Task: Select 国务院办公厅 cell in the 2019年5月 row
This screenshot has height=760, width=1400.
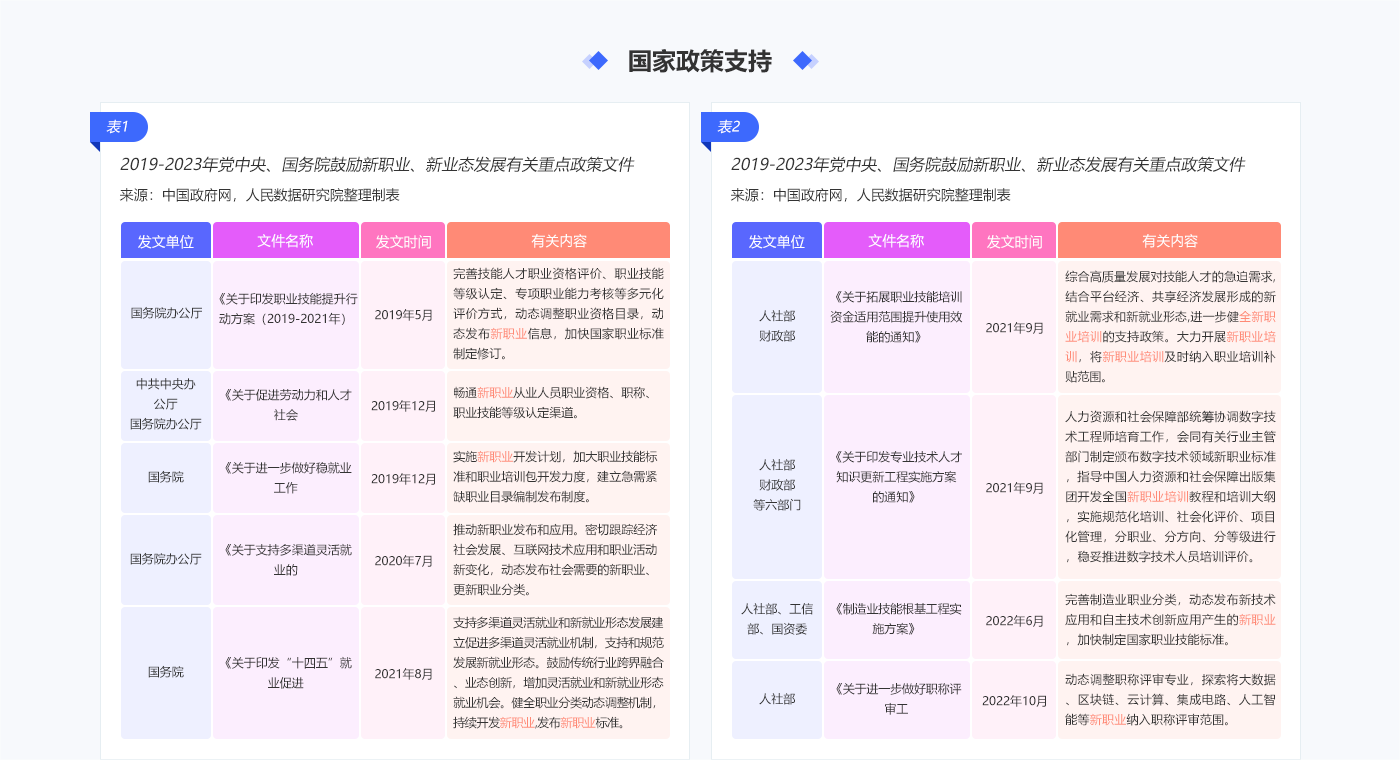Action: coord(166,314)
